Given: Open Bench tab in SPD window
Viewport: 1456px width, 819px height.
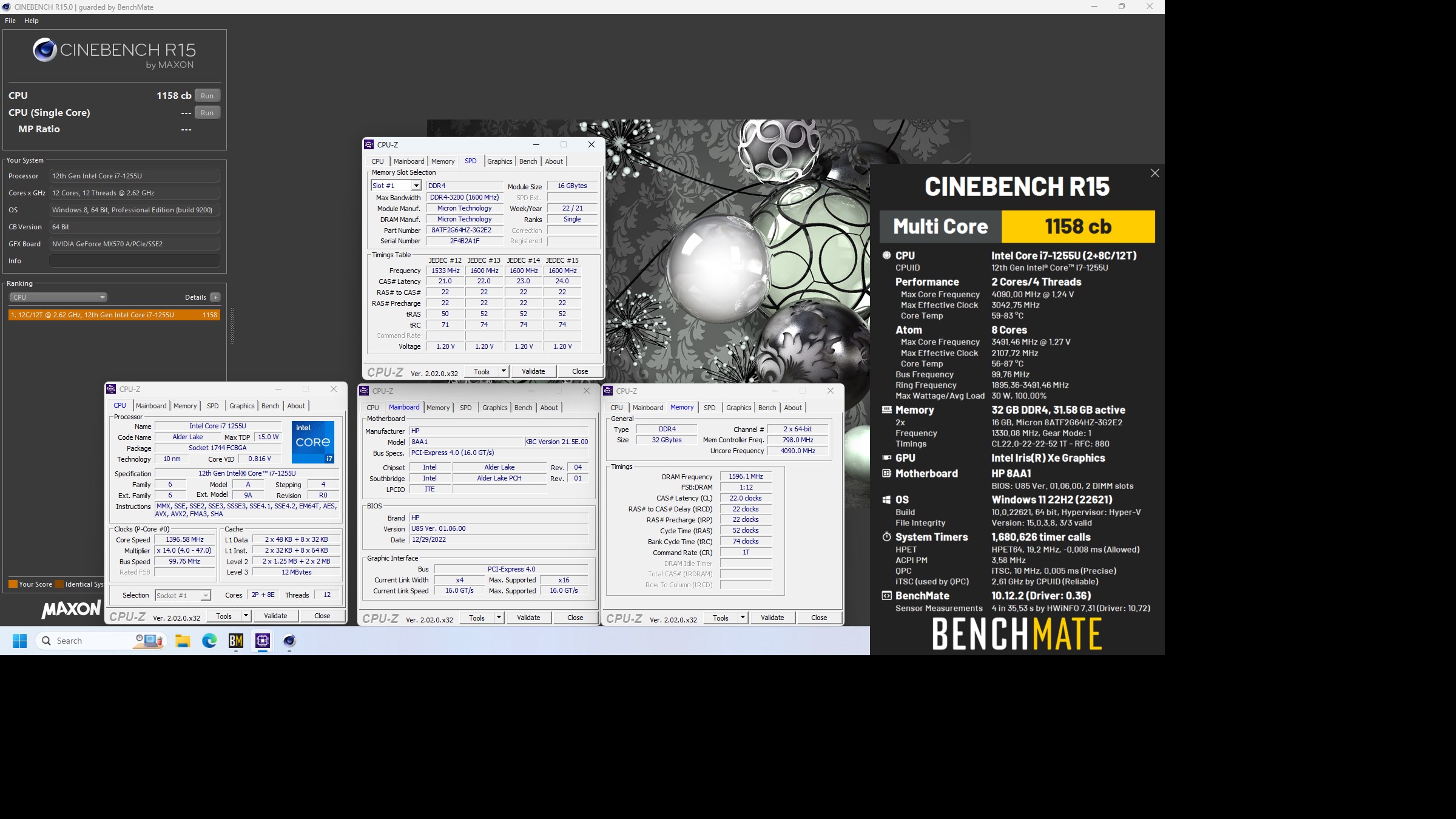Looking at the screenshot, I should tap(528, 161).
